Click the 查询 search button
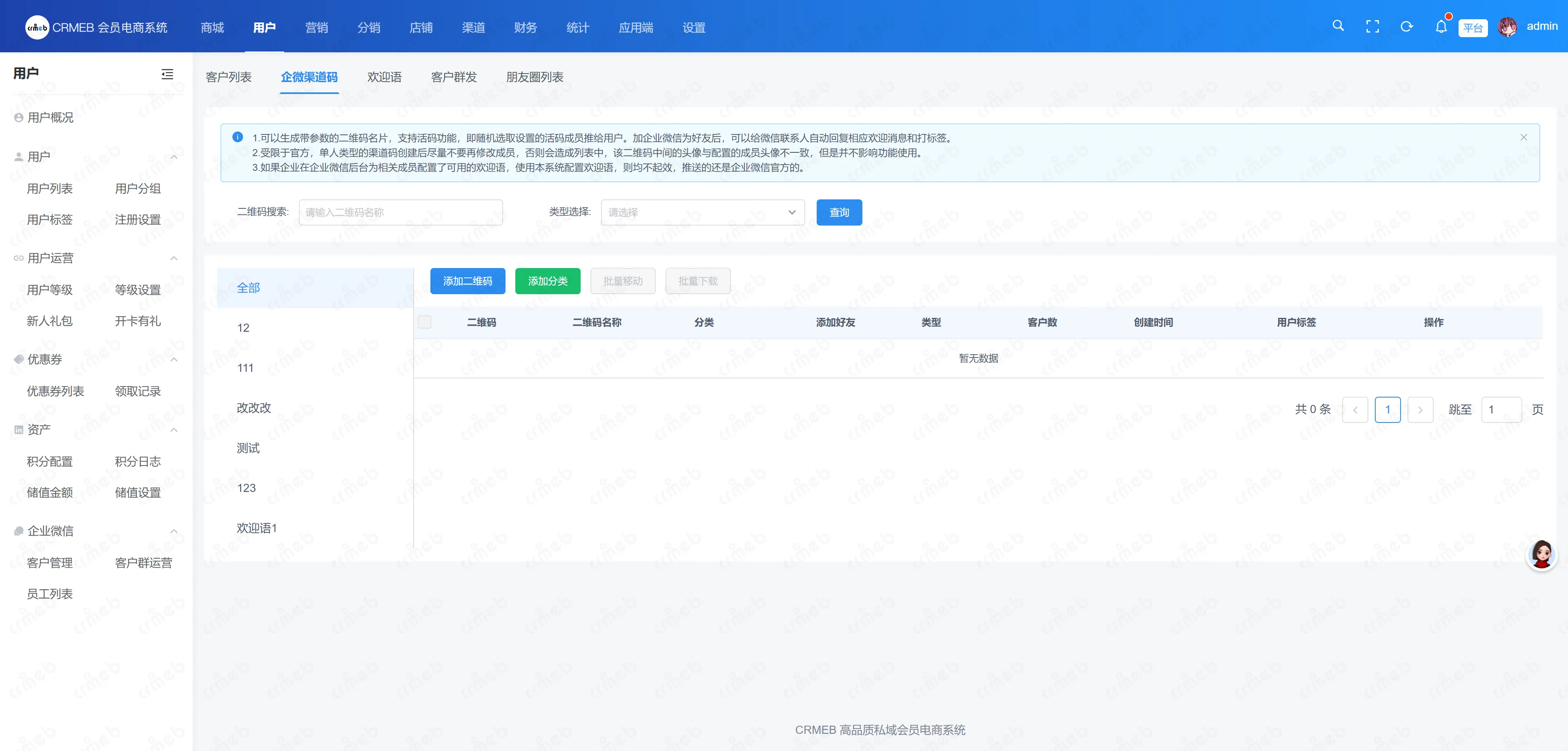The image size is (1568, 751). click(840, 212)
